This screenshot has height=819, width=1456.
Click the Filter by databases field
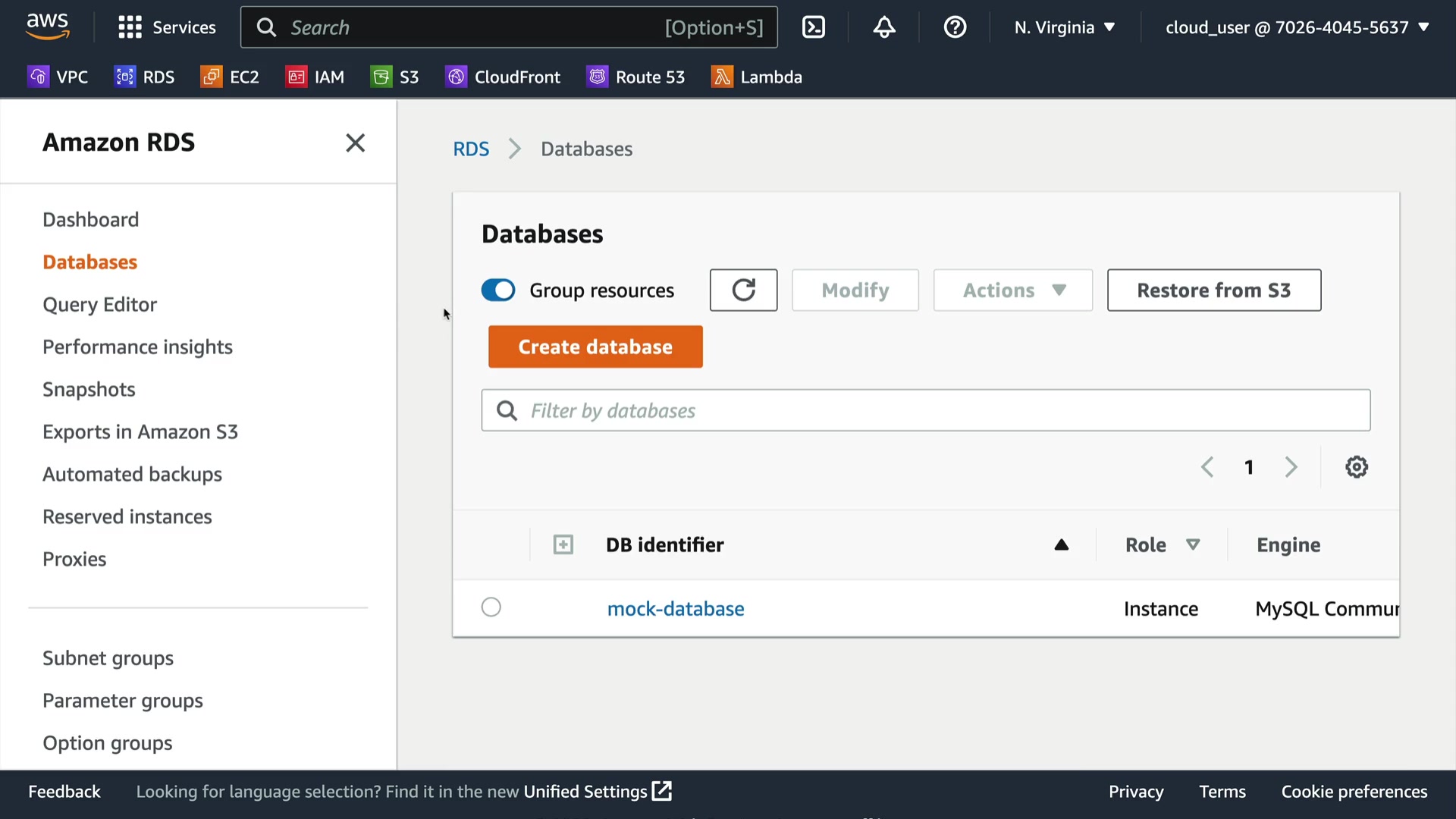(x=925, y=410)
